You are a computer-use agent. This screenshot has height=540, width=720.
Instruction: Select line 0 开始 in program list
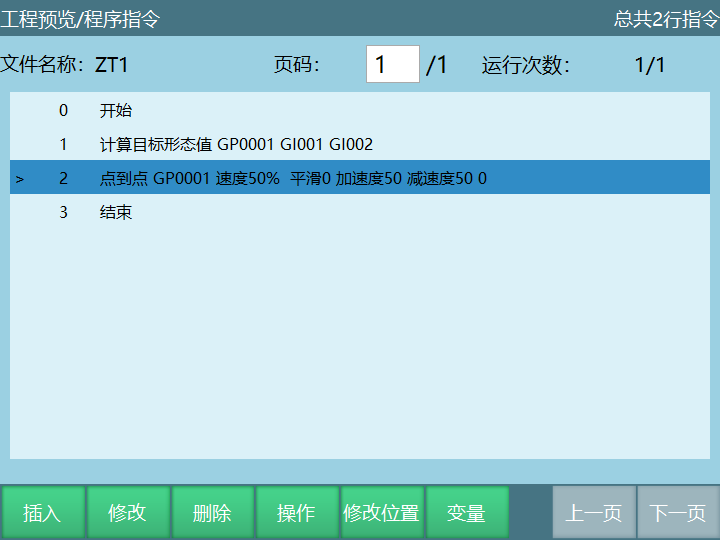116,110
